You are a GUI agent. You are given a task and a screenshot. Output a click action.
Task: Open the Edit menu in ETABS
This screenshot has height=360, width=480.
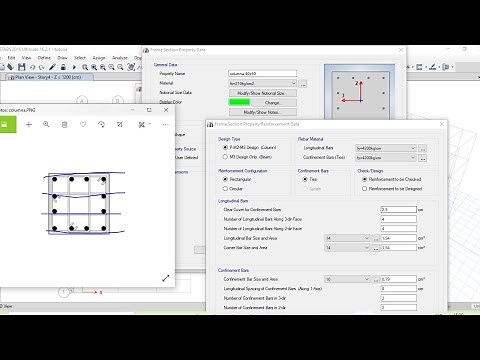[x=11, y=58]
